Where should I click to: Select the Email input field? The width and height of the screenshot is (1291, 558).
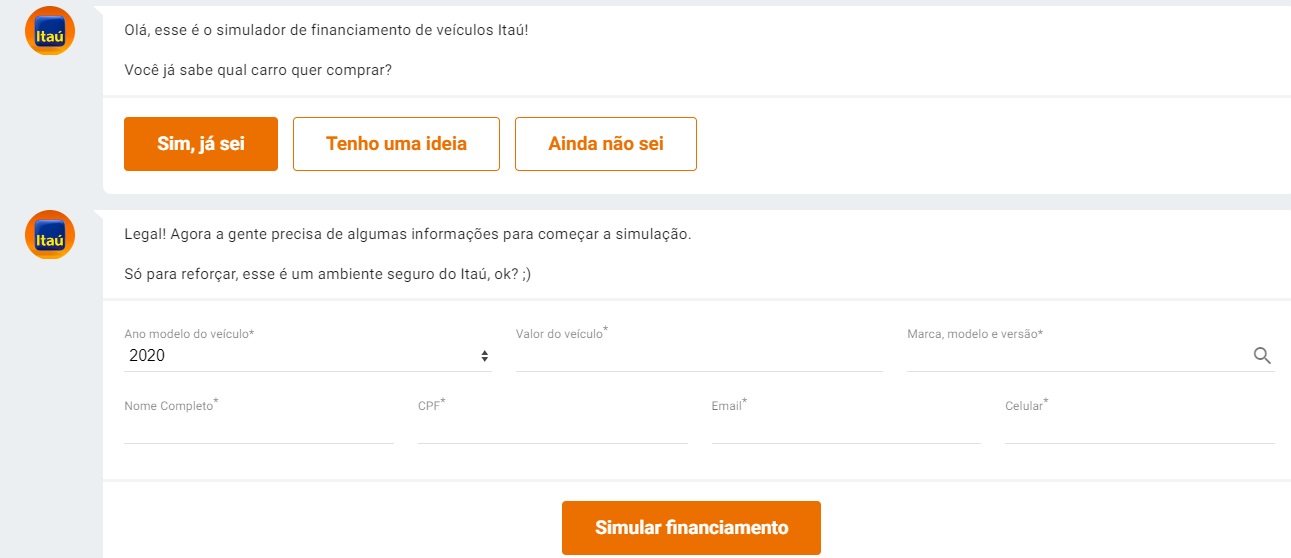click(x=846, y=429)
